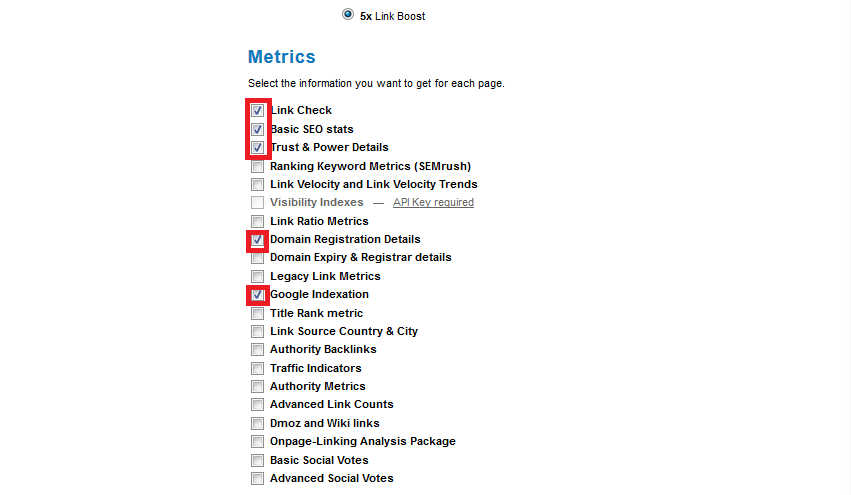This screenshot has height=495, width=851.
Task: Click the Domain Expiry & Registrar details label
Action: point(361,257)
